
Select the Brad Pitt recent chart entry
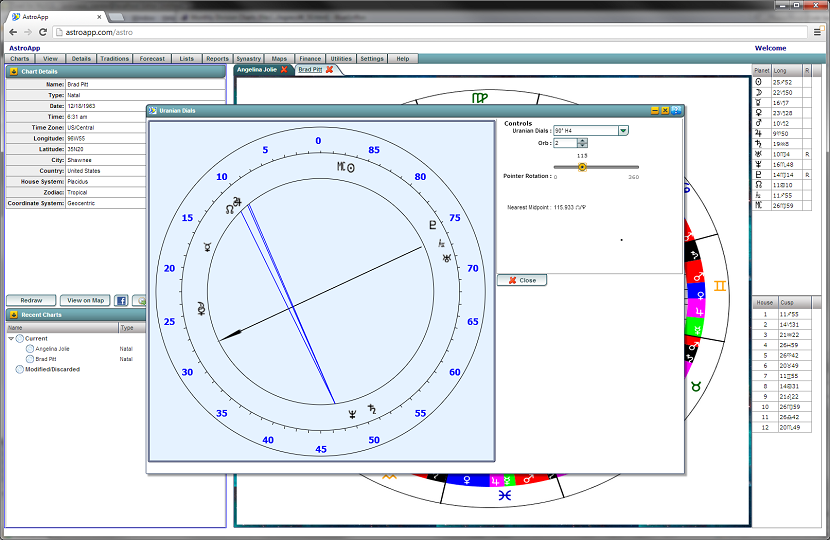(x=46, y=358)
